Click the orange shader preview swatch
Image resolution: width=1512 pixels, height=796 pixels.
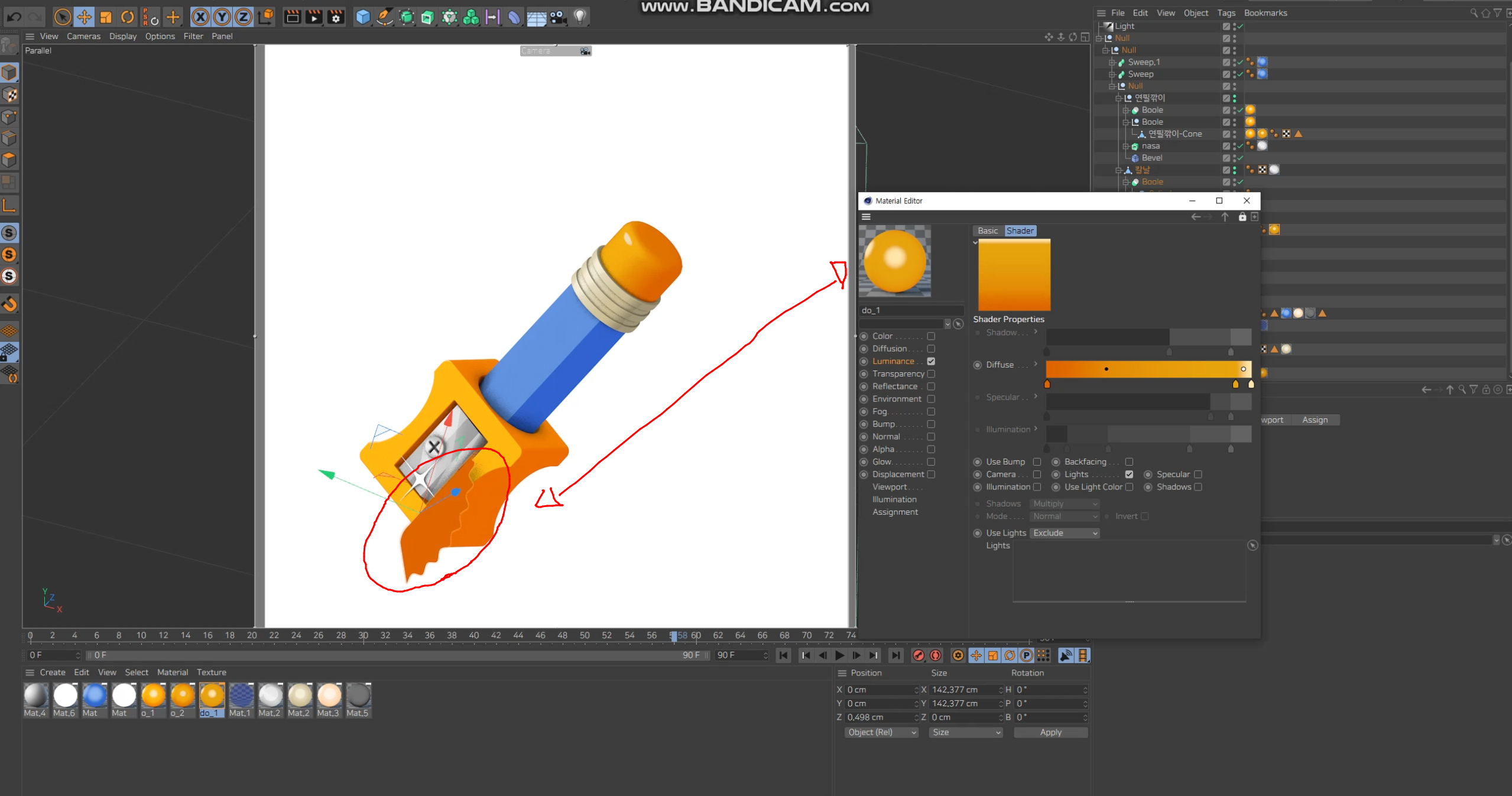pyautogui.click(x=1014, y=275)
